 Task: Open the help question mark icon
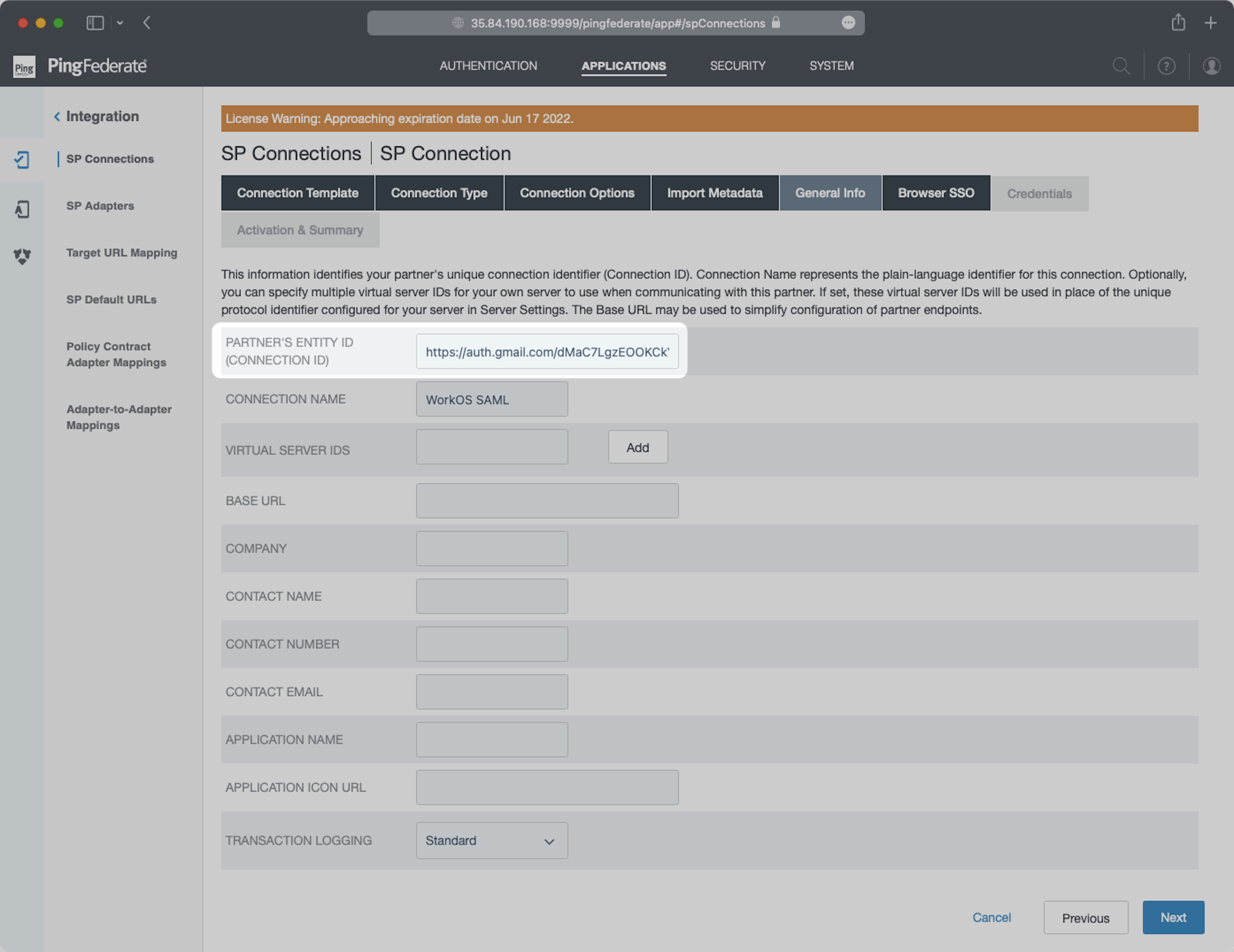pos(1166,66)
